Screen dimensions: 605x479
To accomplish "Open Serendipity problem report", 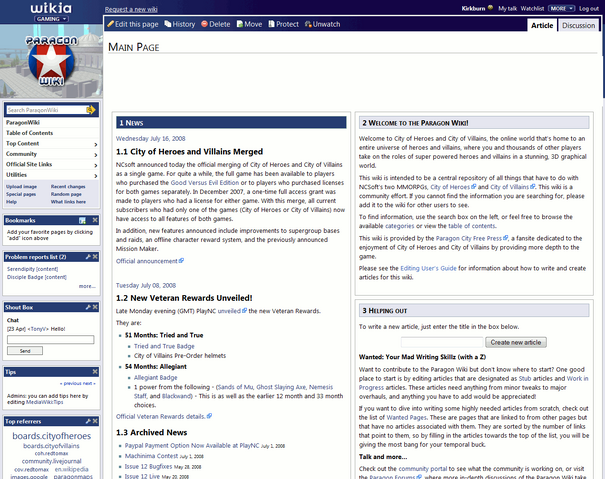I will point(32,269).
